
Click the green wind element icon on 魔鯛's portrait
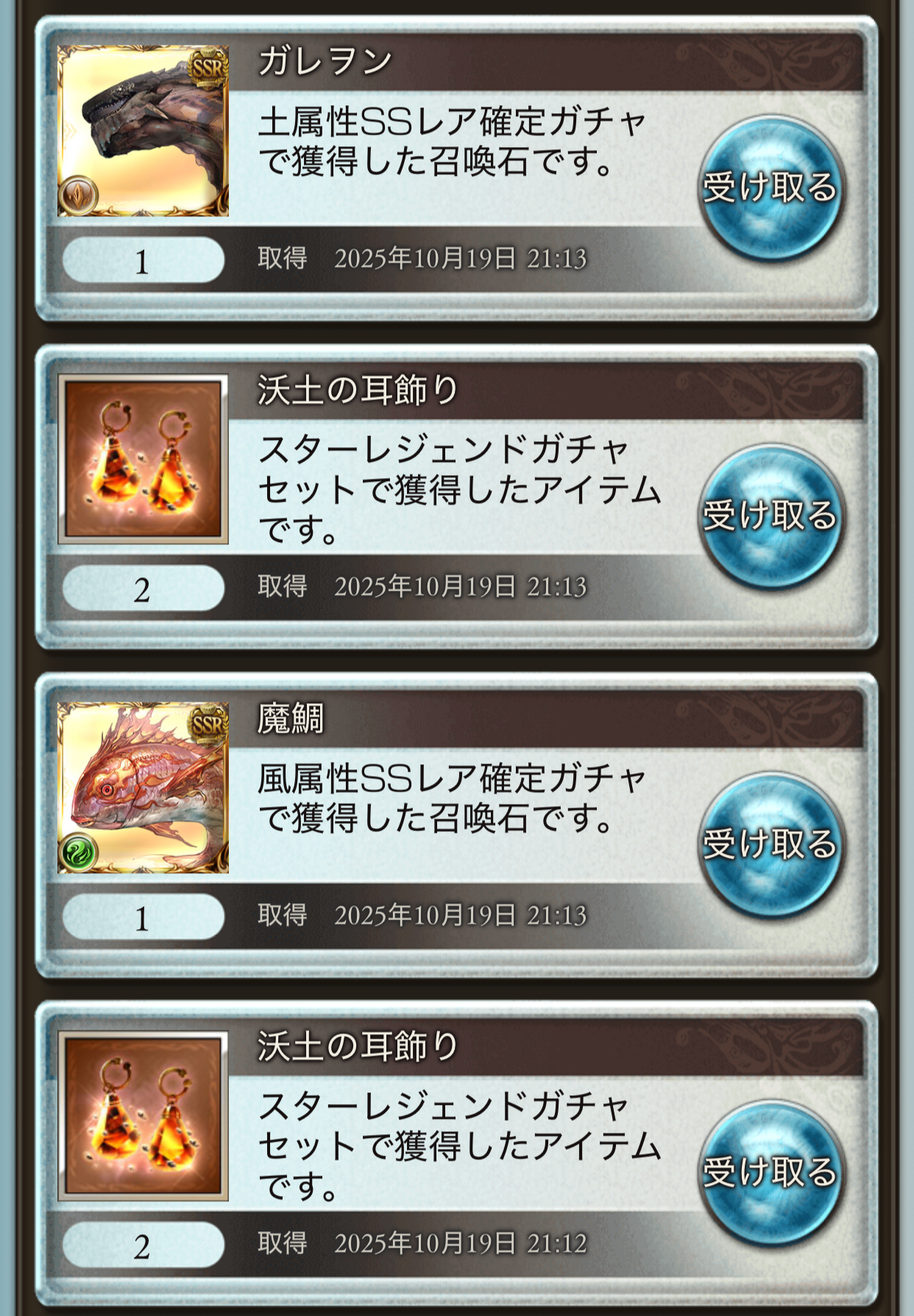click(x=78, y=853)
